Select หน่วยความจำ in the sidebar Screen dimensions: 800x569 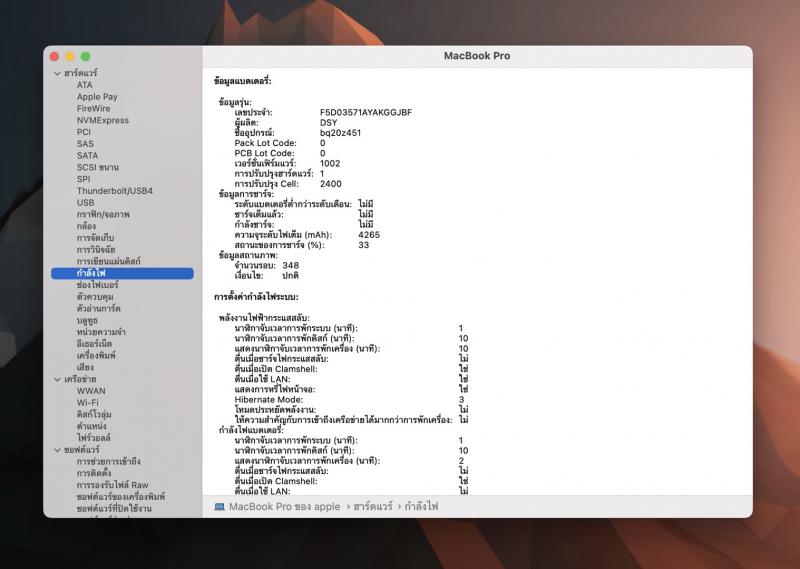[101, 332]
